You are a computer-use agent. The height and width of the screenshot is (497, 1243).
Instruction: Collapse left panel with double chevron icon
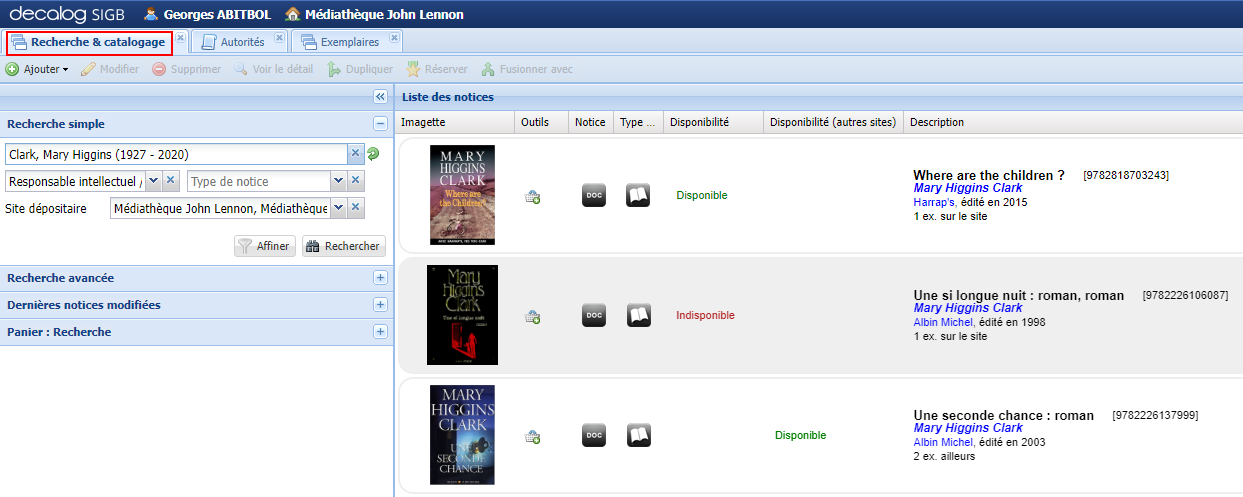point(380,97)
